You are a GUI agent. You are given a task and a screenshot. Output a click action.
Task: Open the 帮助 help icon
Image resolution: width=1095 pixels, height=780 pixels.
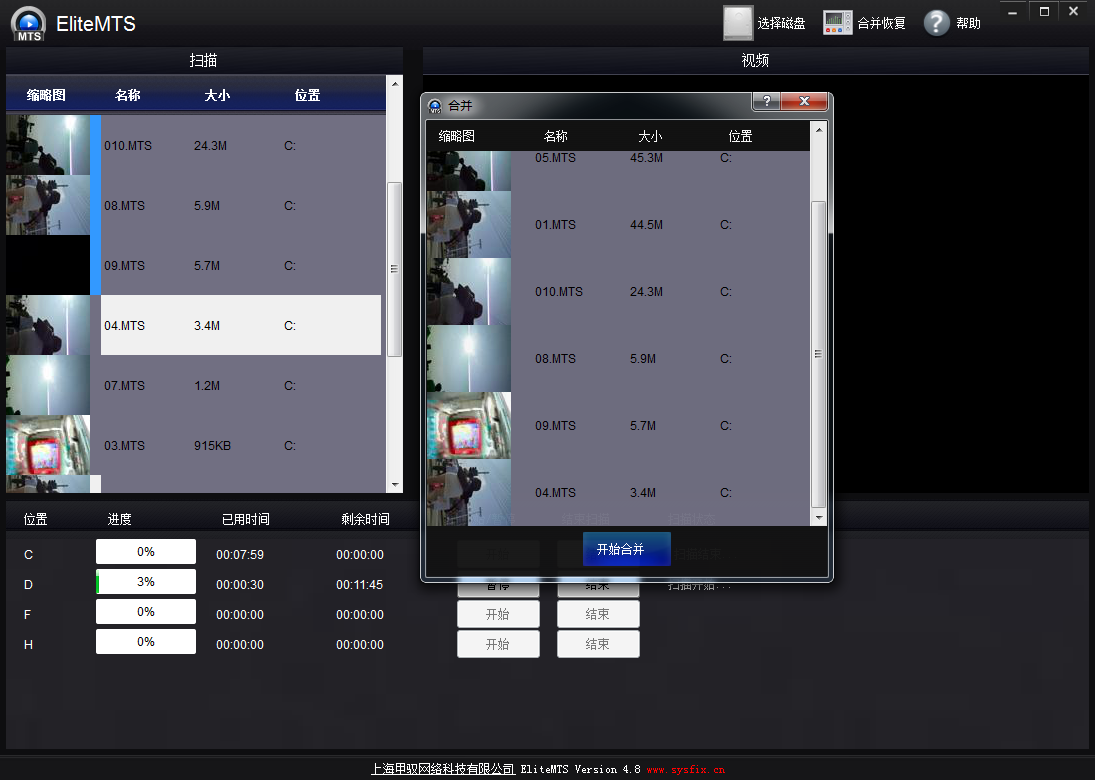(x=936, y=23)
